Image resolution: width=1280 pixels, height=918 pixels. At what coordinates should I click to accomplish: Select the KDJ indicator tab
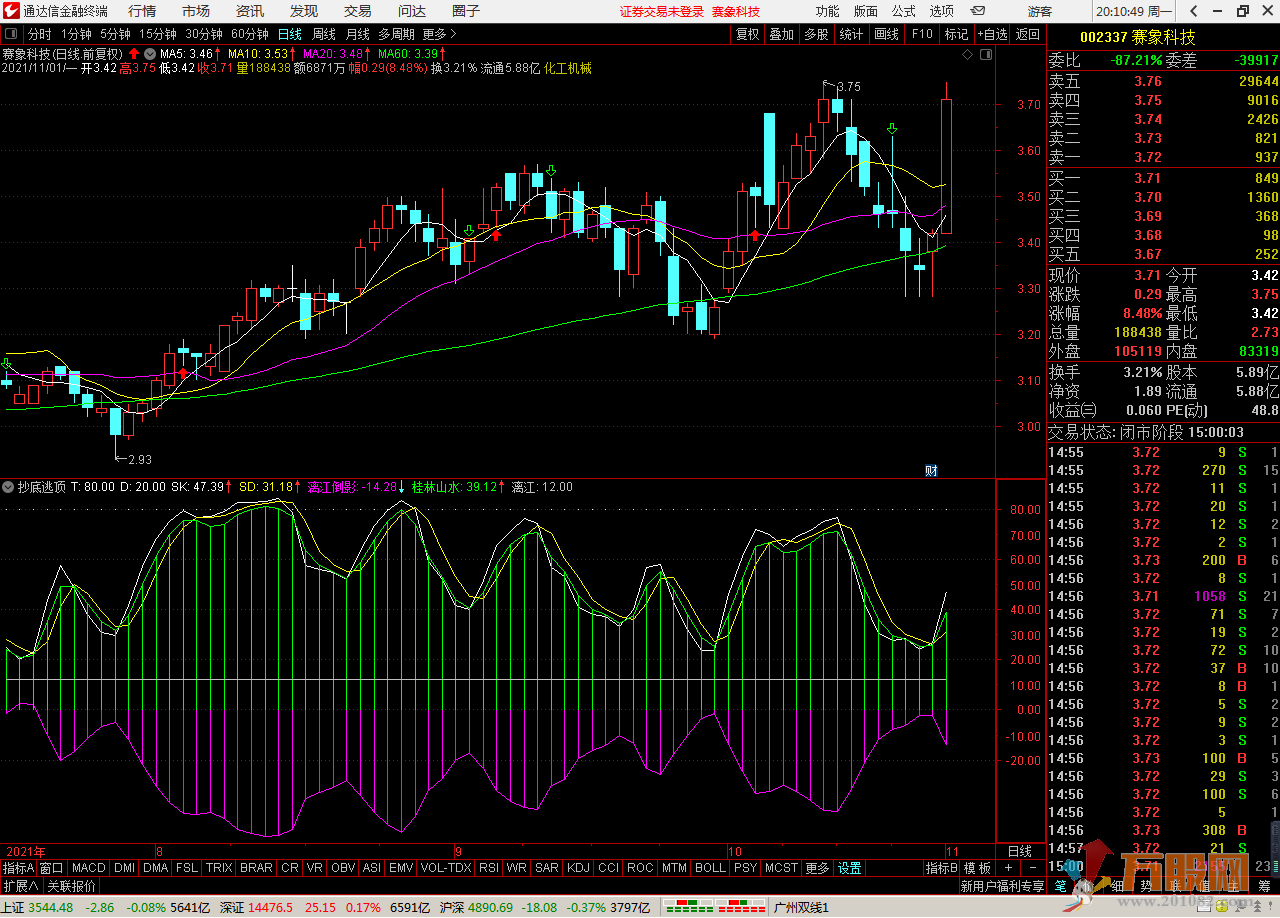(x=578, y=868)
